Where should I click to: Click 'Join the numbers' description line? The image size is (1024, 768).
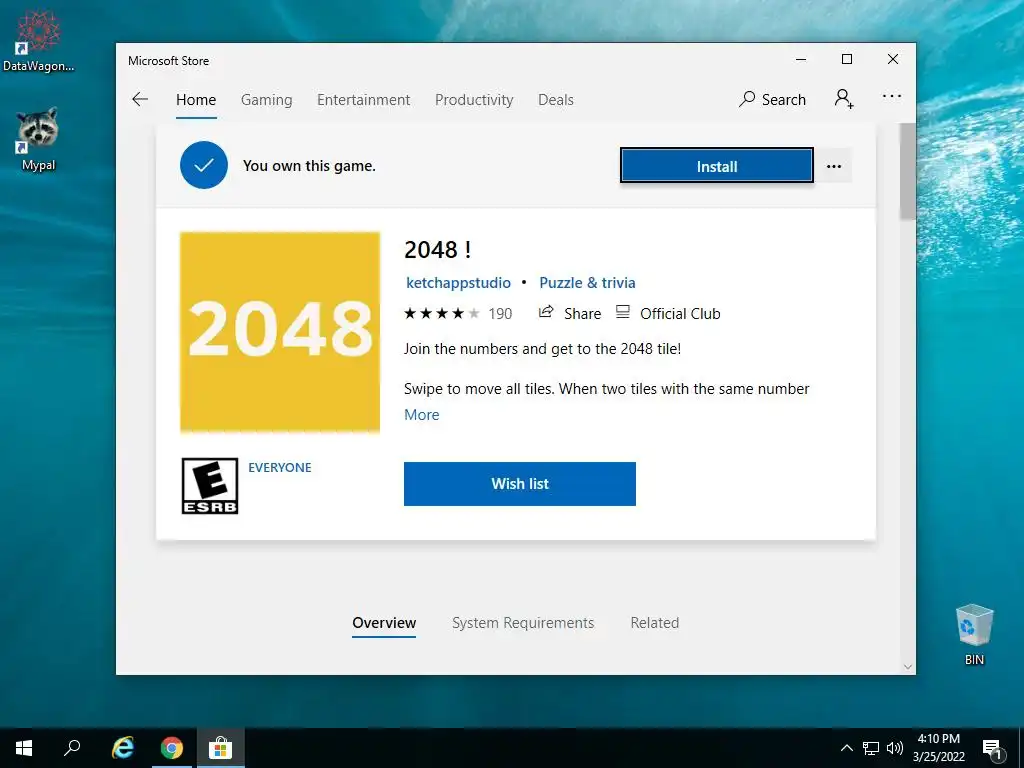(542, 349)
